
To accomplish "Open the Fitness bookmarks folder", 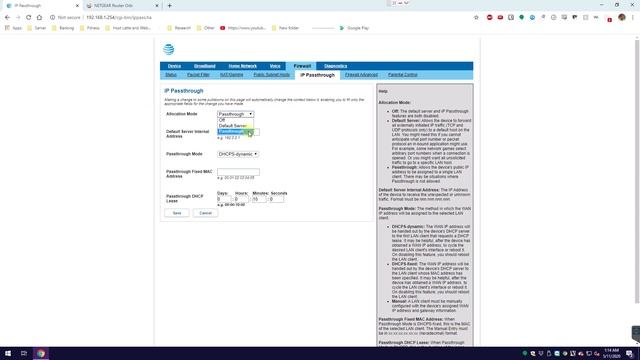I will 90,28.
